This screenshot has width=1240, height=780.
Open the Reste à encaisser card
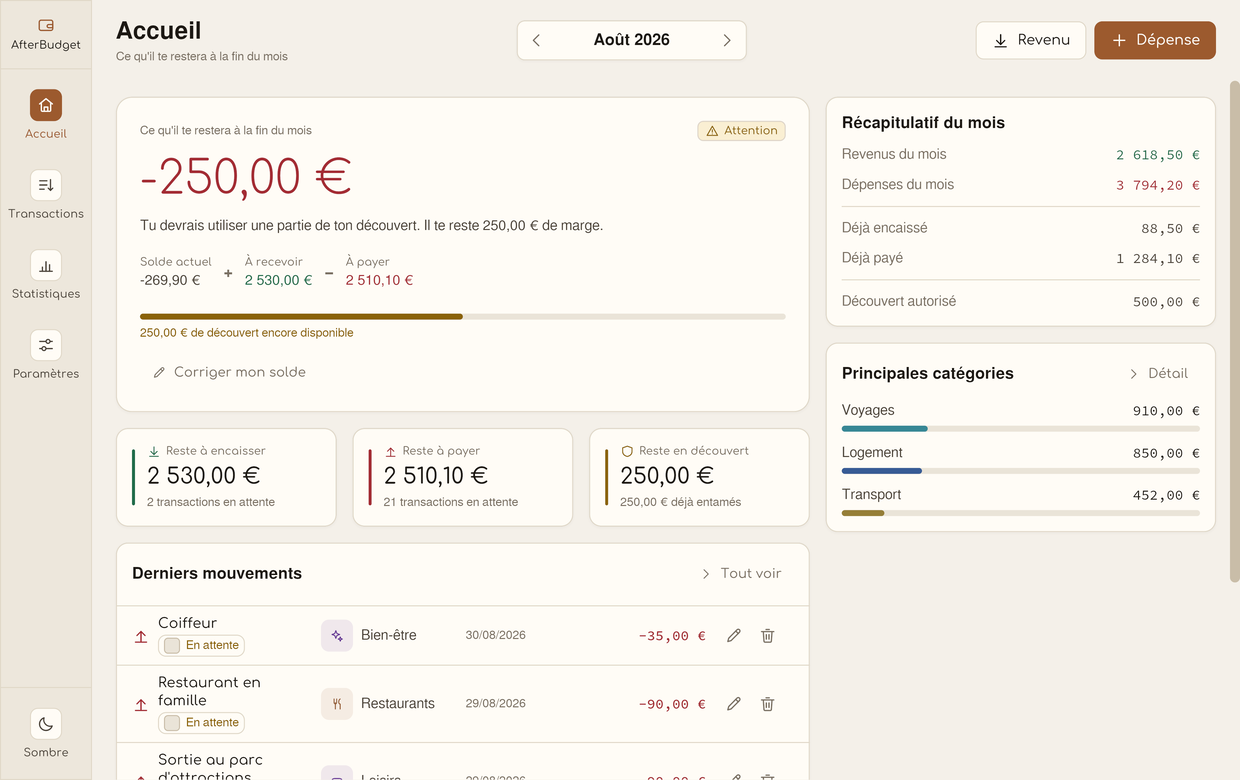click(x=226, y=477)
